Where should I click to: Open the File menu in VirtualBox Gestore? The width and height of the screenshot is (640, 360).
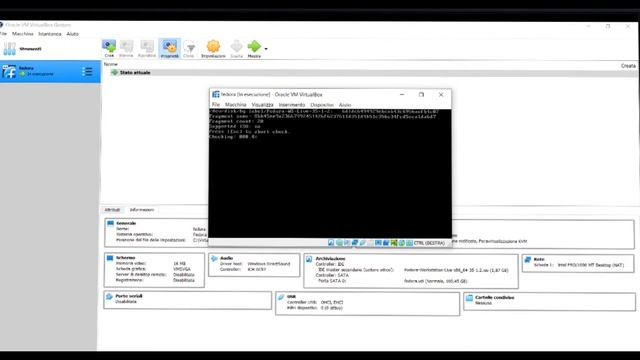tap(3, 34)
